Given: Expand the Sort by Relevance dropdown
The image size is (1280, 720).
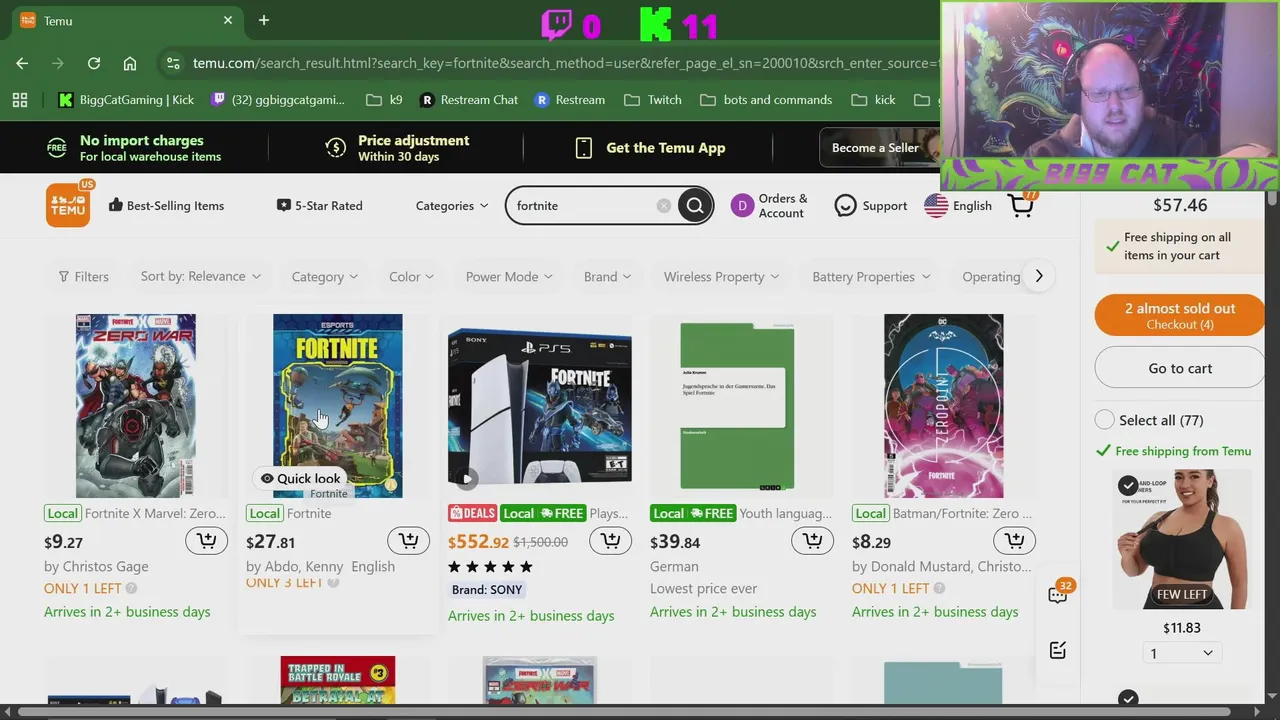Looking at the screenshot, I should point(201,276).
